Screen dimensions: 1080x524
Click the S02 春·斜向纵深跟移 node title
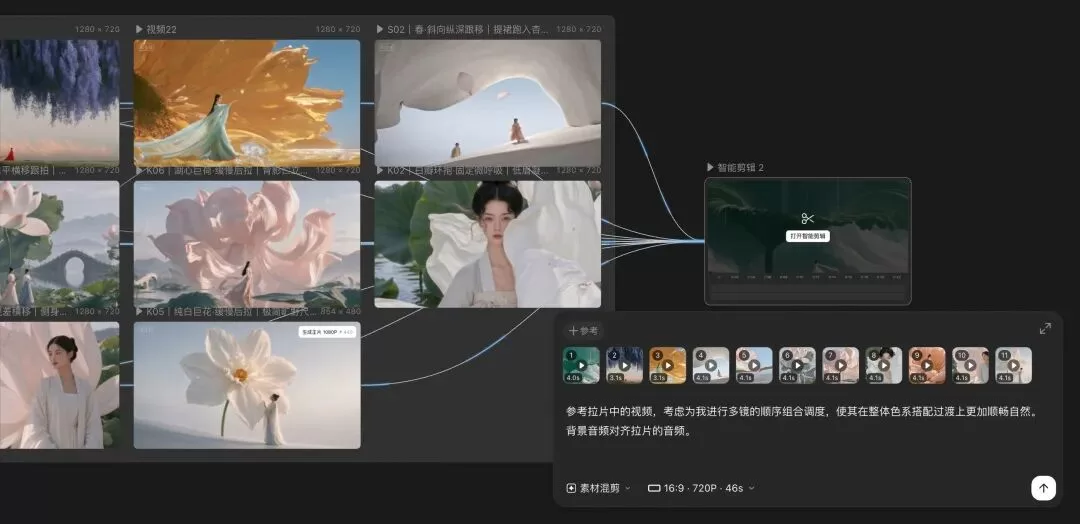pyautogui.click(x=468, y=30)
